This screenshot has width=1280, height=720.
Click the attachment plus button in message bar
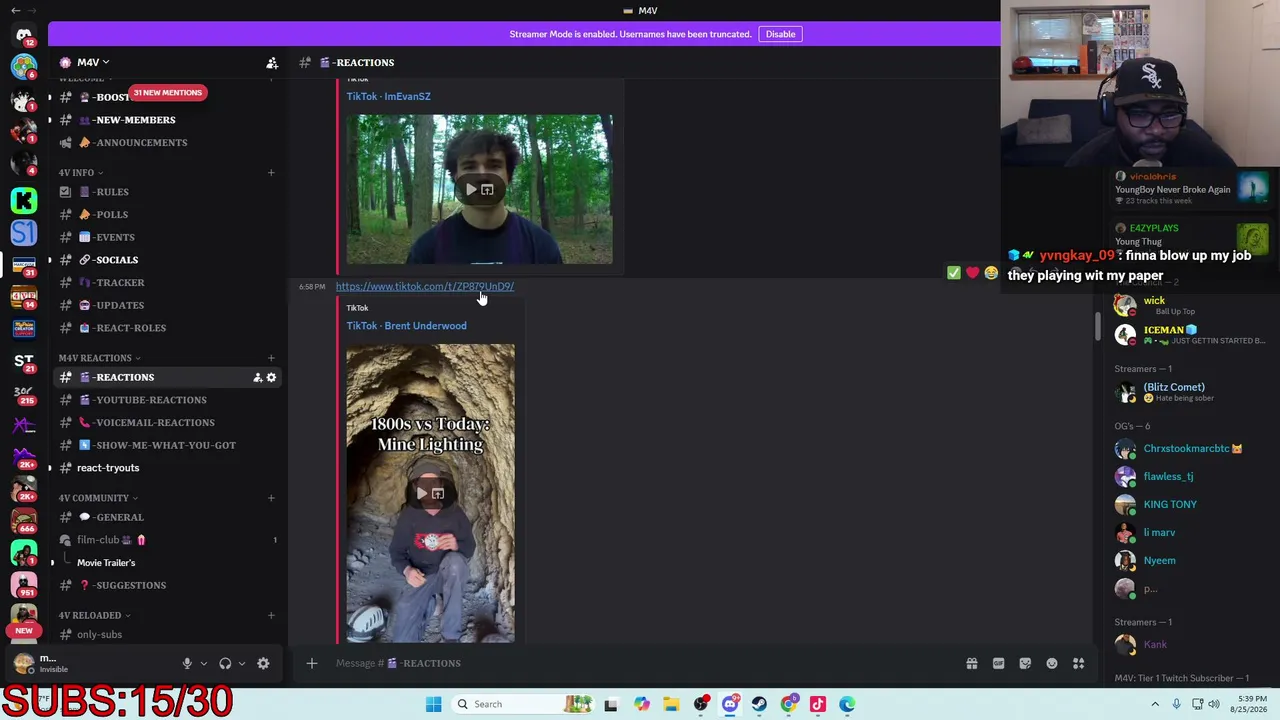click(x=311, y=663)
